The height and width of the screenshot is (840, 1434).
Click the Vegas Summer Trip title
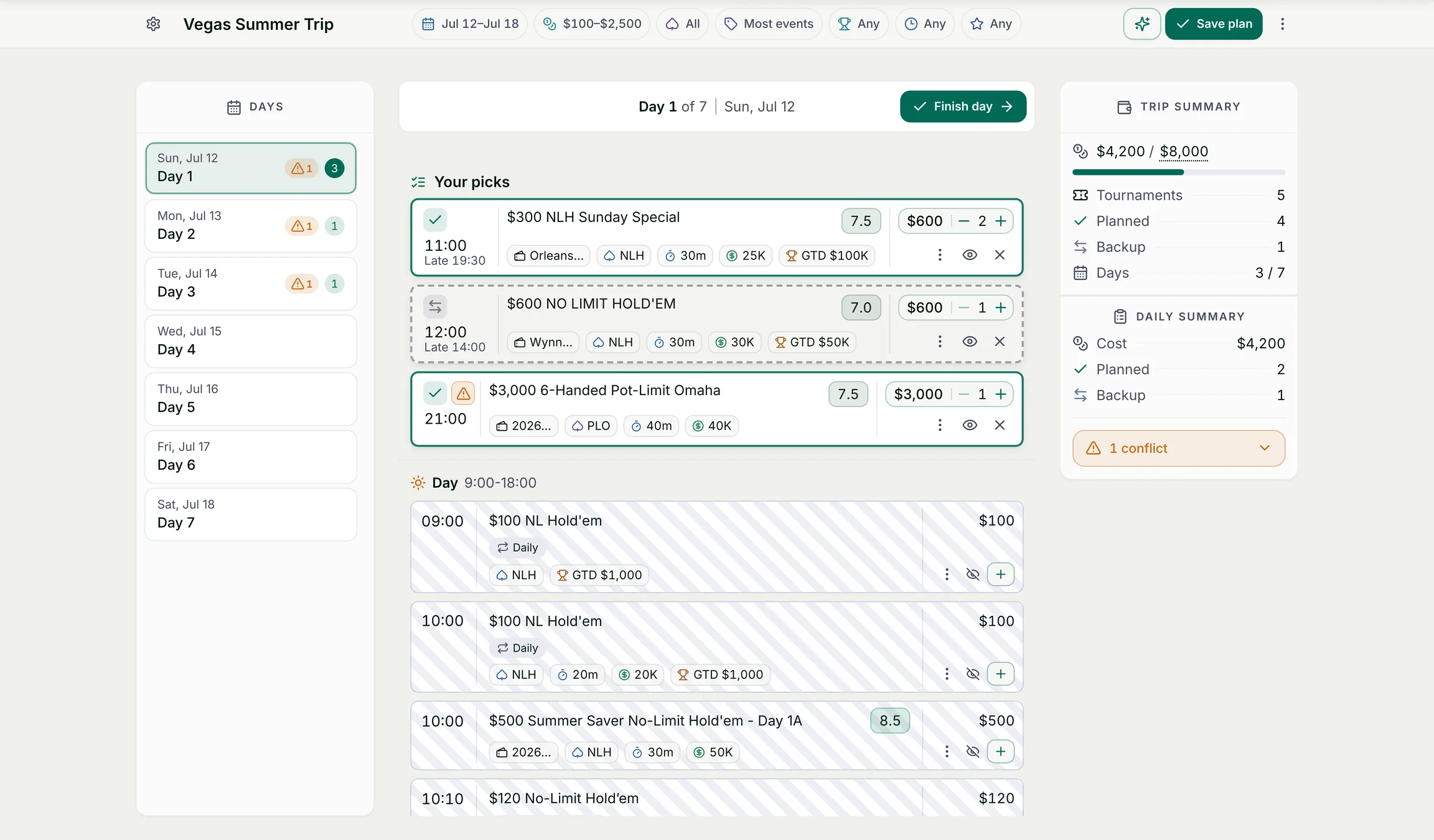point(258,24)
